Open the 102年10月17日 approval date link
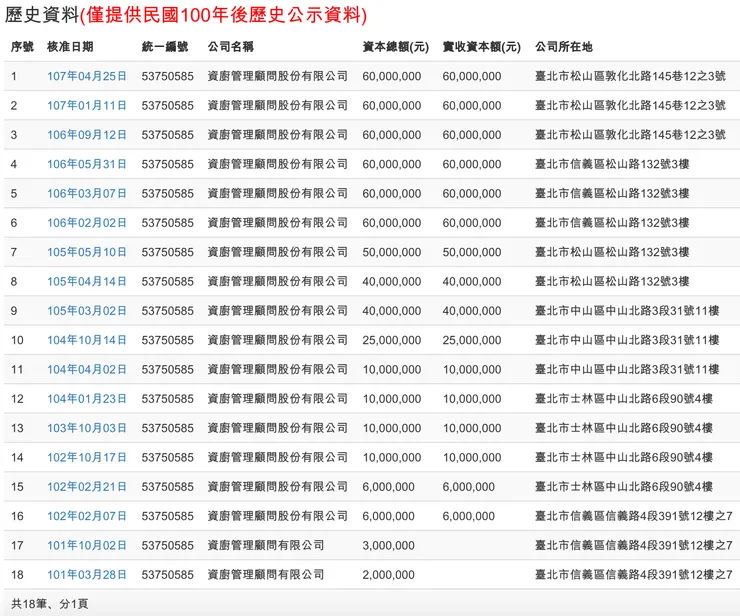This screenshot has width=740, height=616. (87, 457)
